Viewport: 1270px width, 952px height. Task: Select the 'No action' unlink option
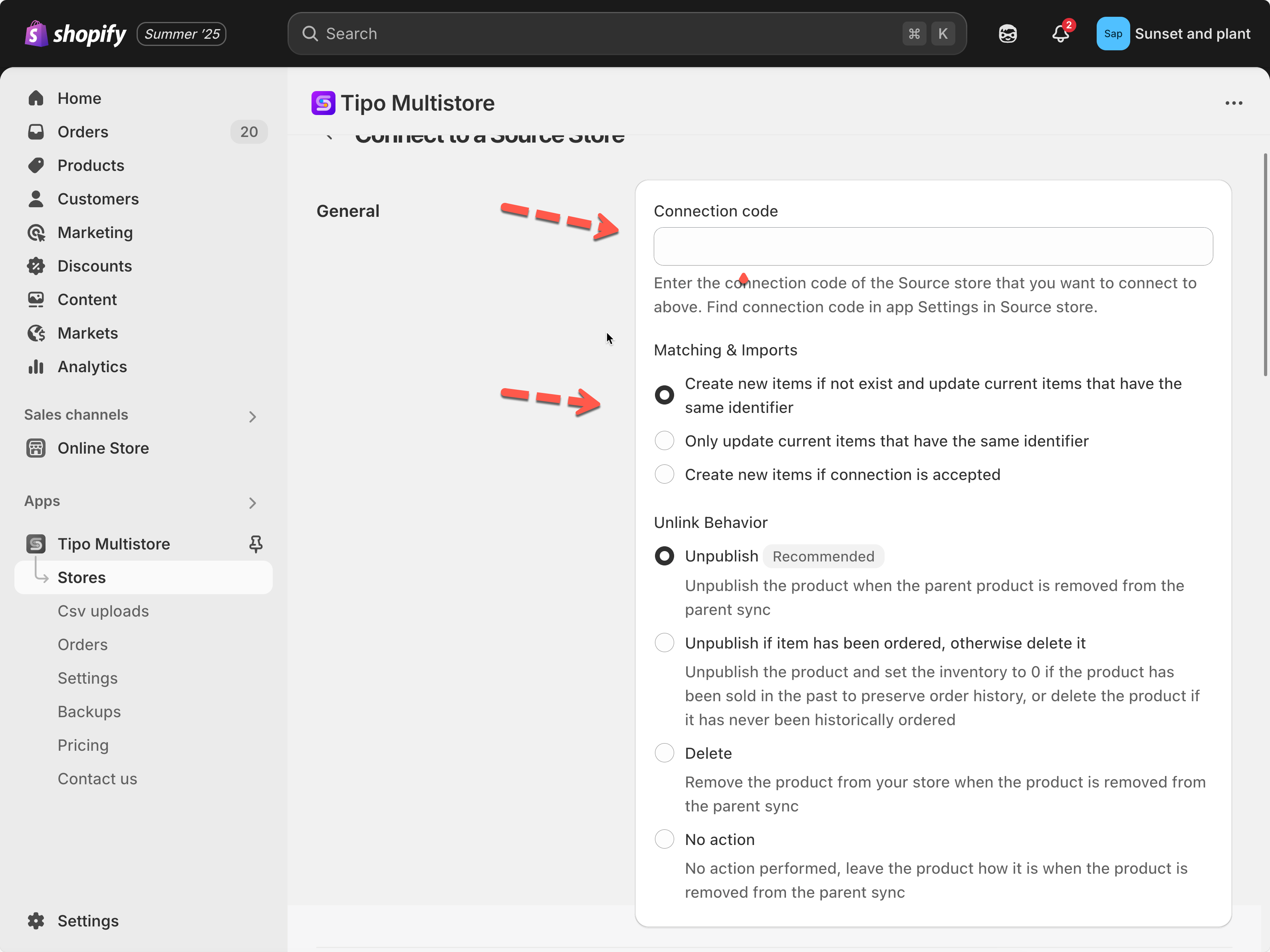pyautogui.click(x=664, y=839)
